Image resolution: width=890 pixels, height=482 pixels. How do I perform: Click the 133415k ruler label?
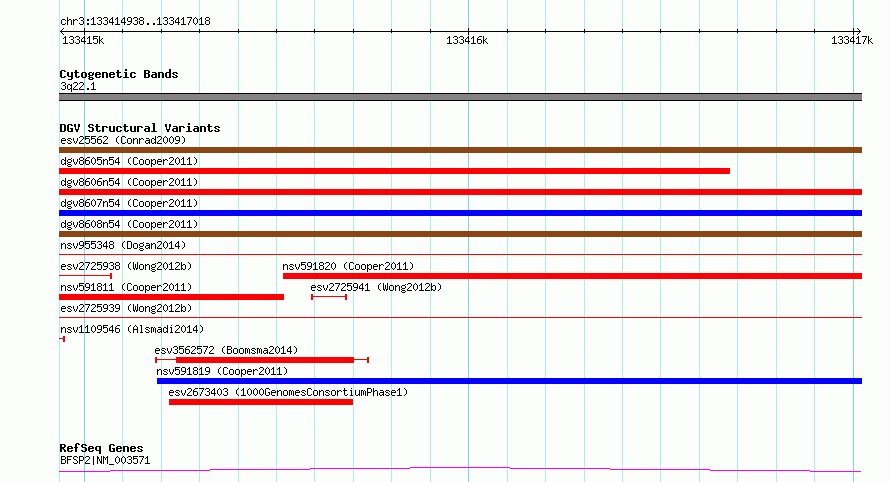[83, 40]
